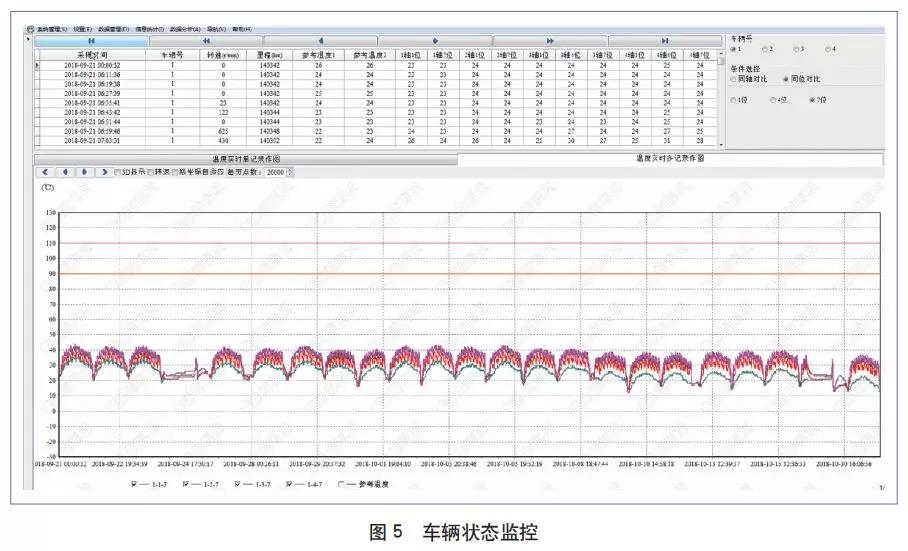The image size is (908, 551).
Task: Click fast forward records navigation button
Action: coord(550,41)
